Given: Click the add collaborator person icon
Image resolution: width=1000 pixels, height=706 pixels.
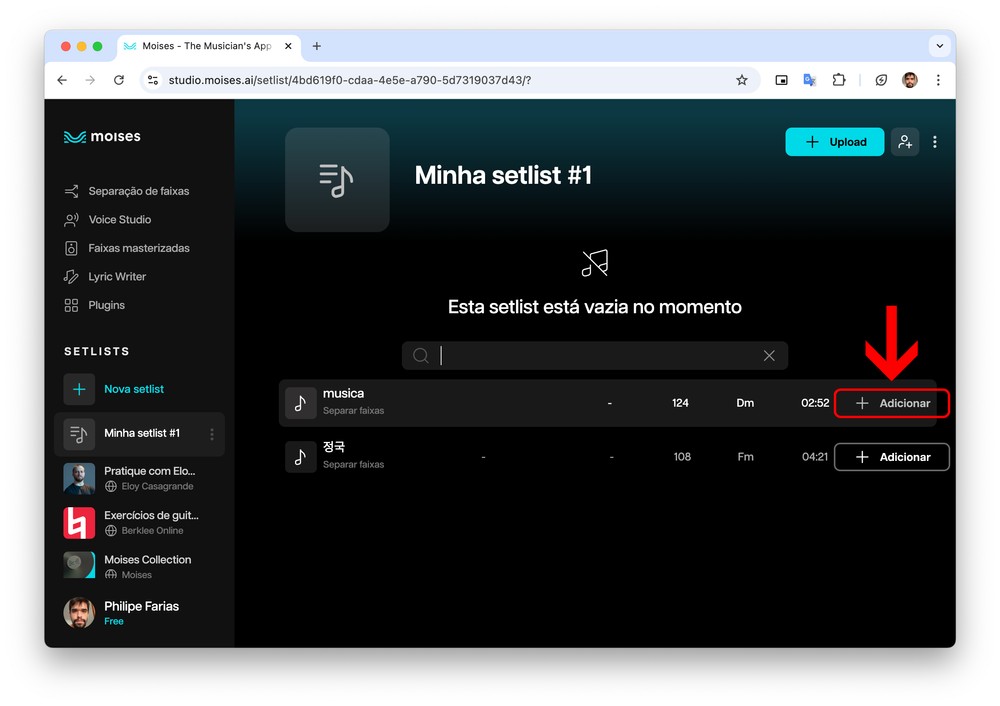Looking at the screenshot, I should [x=904, y=142].
